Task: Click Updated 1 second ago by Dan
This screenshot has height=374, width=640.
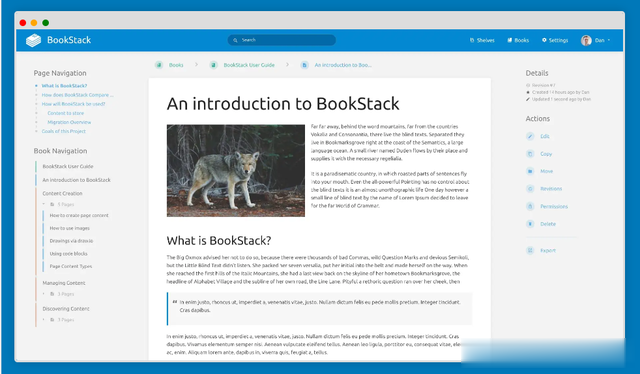Action: click(x=558, y=99)
